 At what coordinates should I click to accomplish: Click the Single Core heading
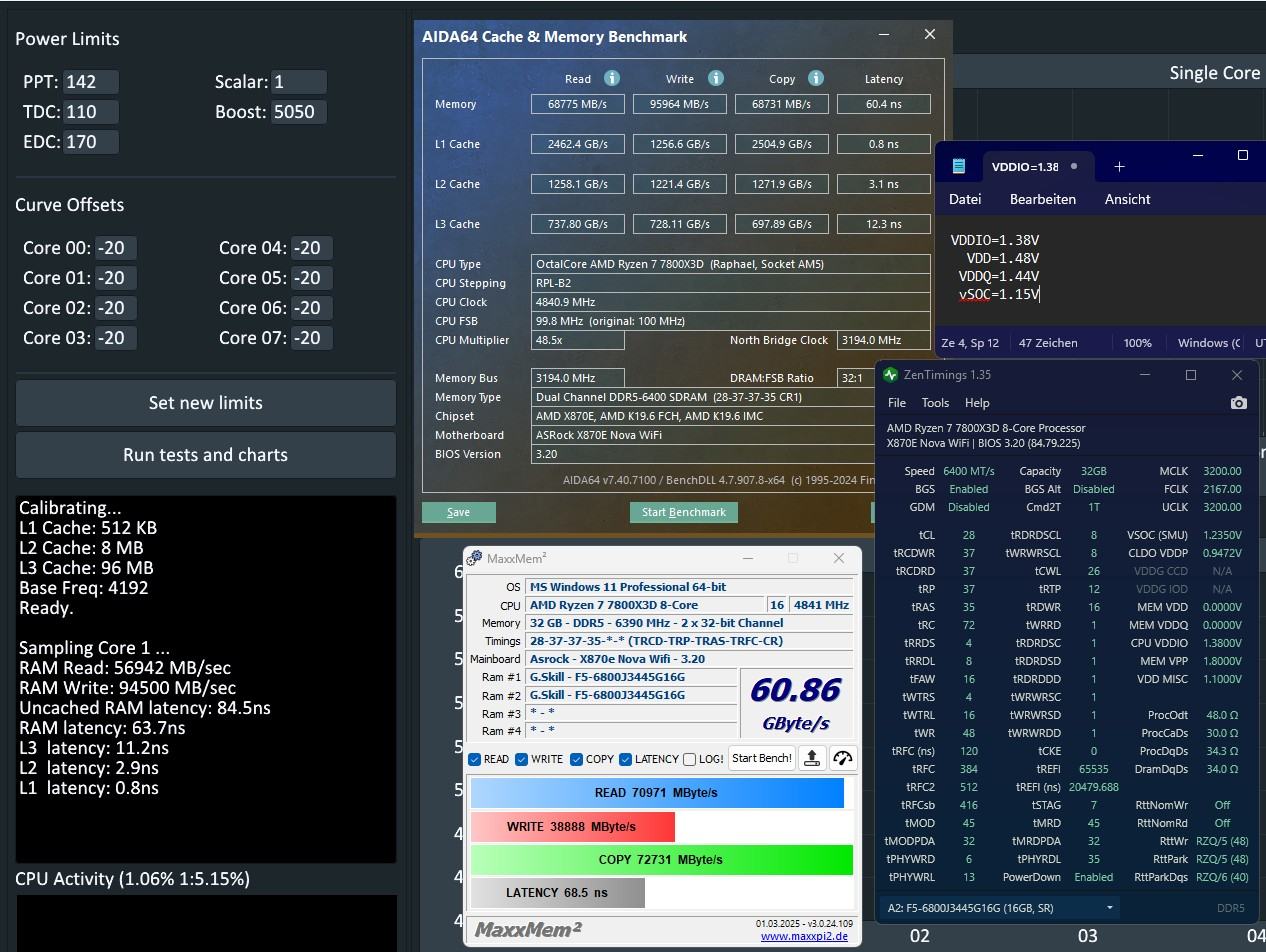click(x=1215, y=73)
